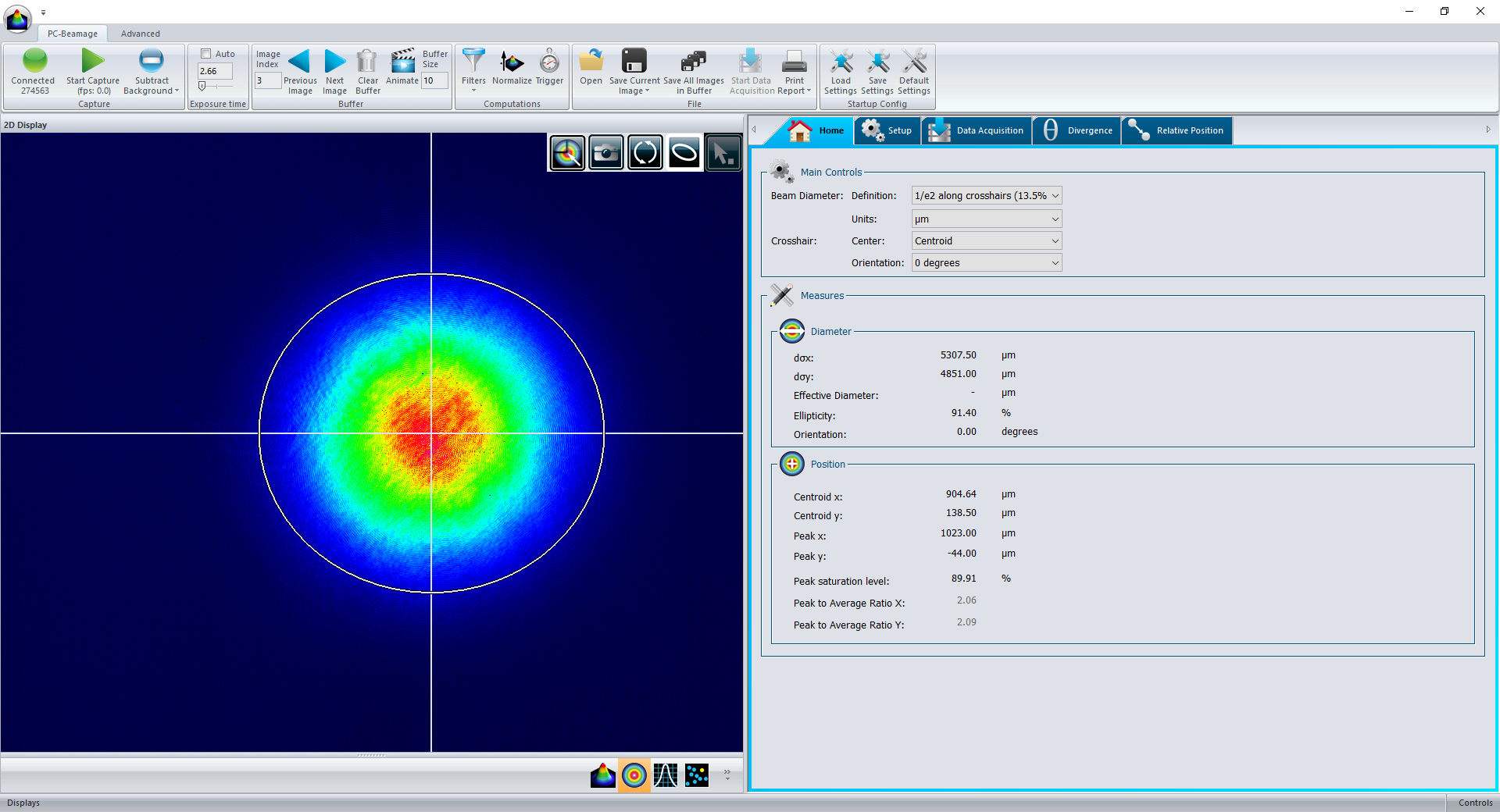1500x812 pixels.
Task: Open the XY profile graph display icon
Action: point(666,775)
